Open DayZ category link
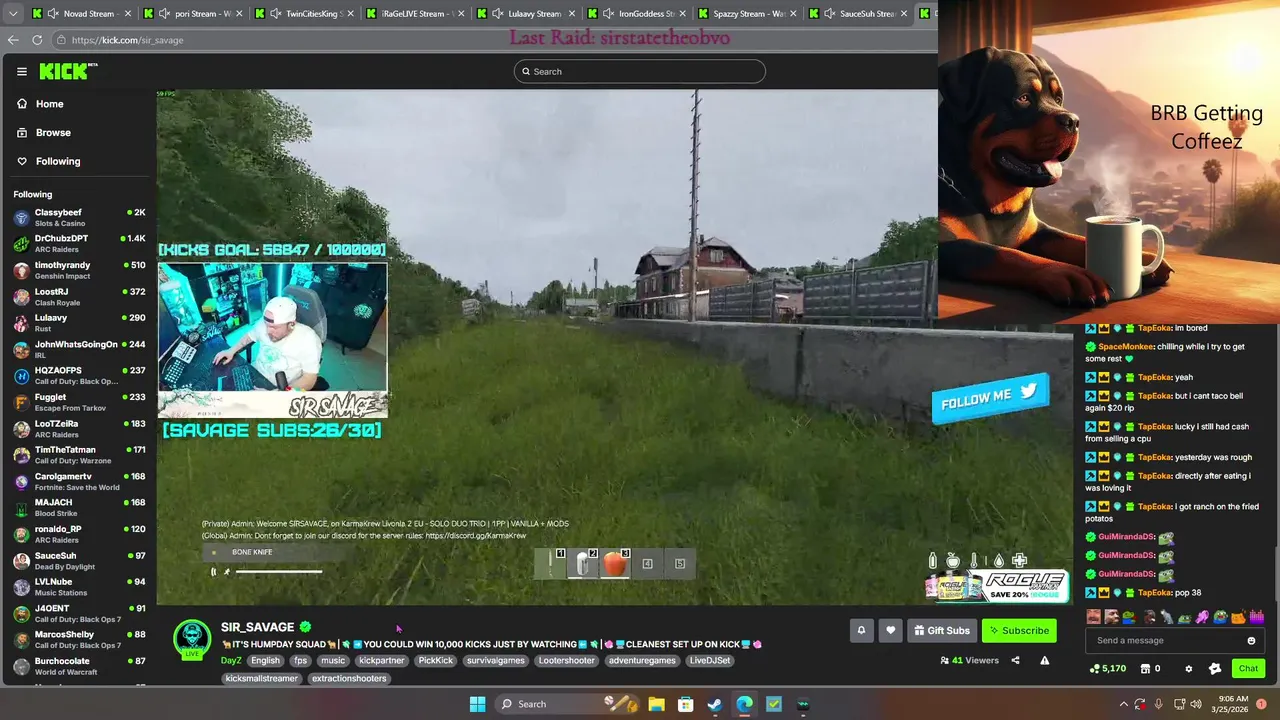1280x720 pixels. pos(231,660)
